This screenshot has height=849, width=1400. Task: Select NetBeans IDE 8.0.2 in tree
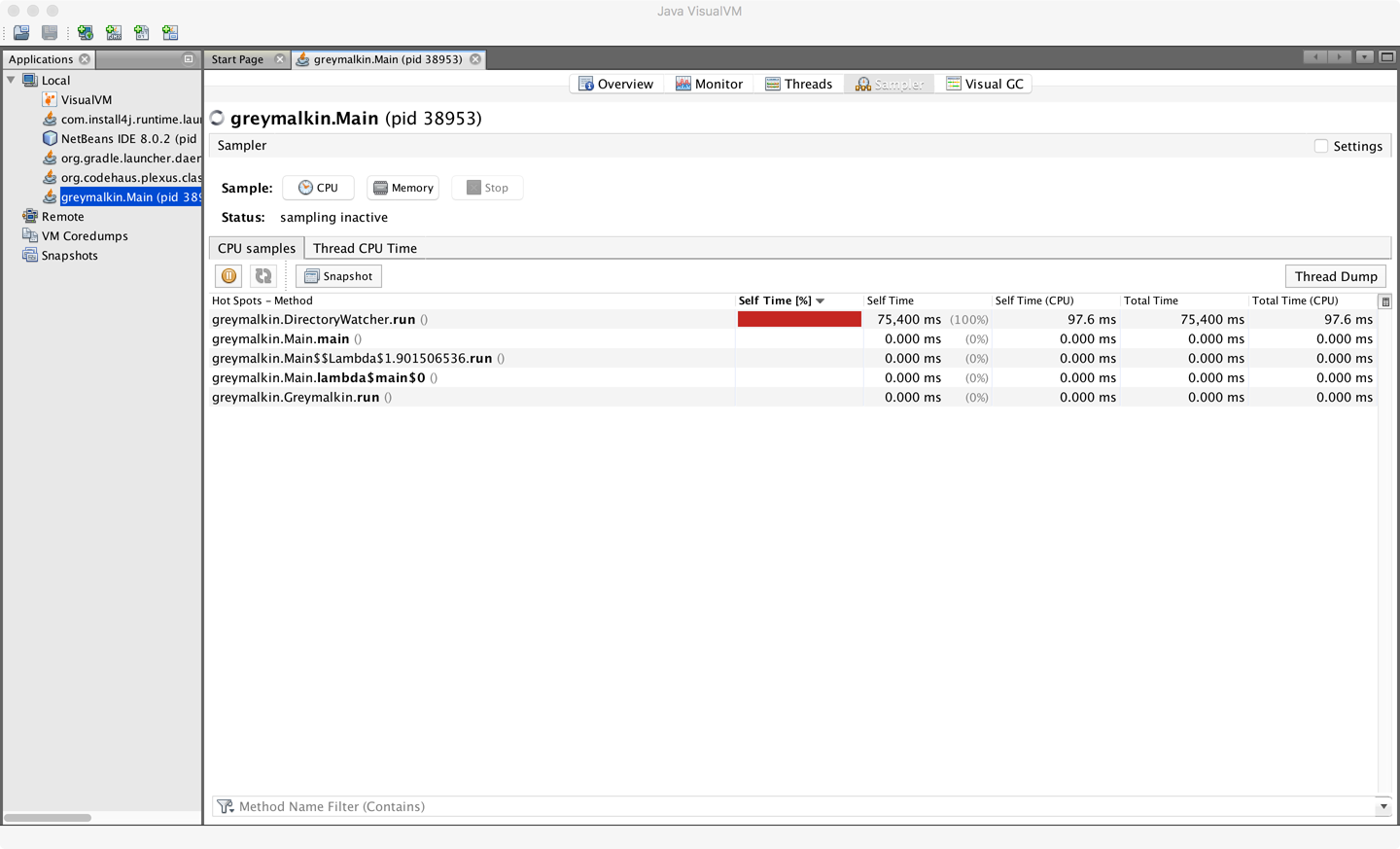129,139
